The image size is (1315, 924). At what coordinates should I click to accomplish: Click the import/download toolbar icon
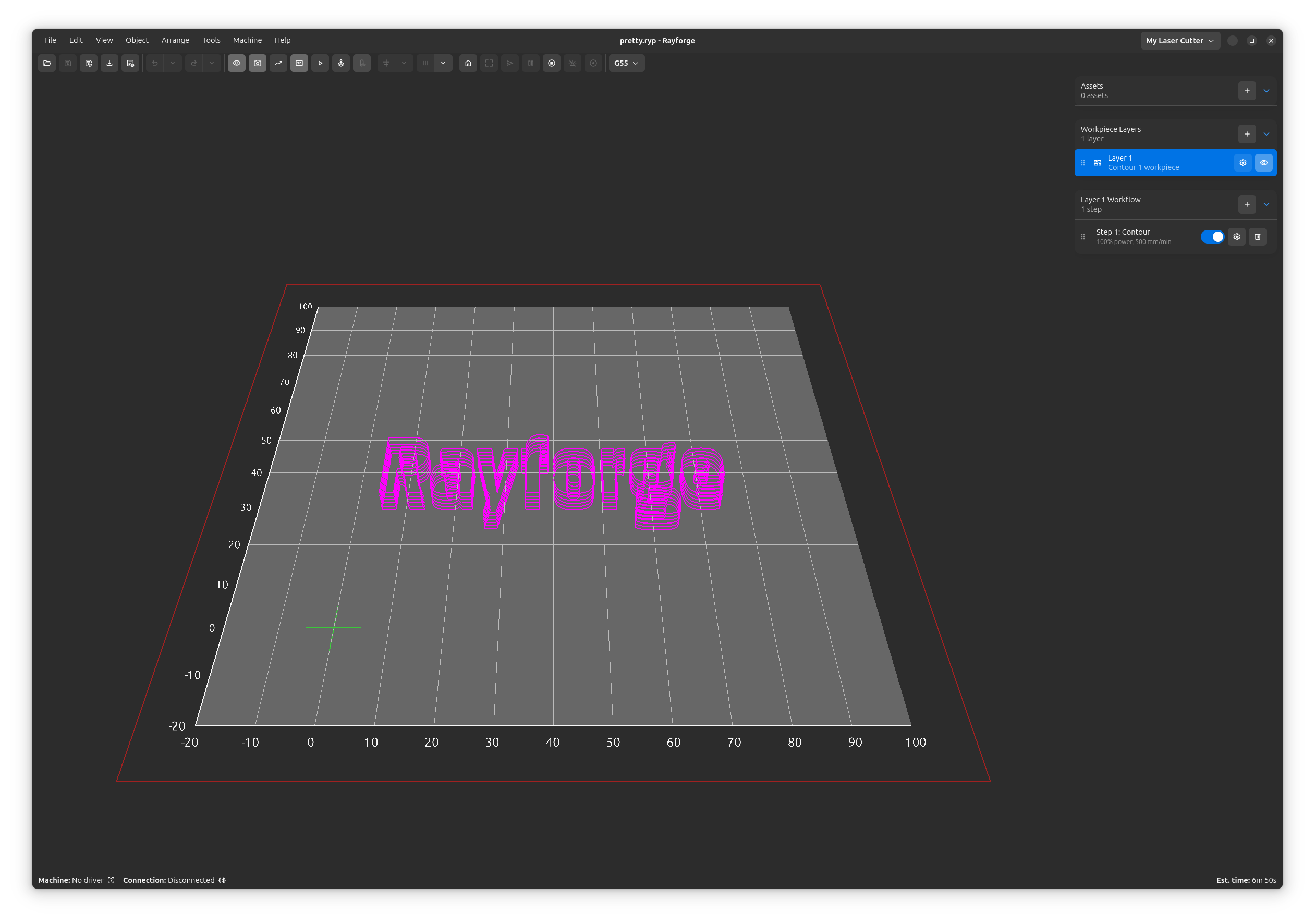coord(109,63)
